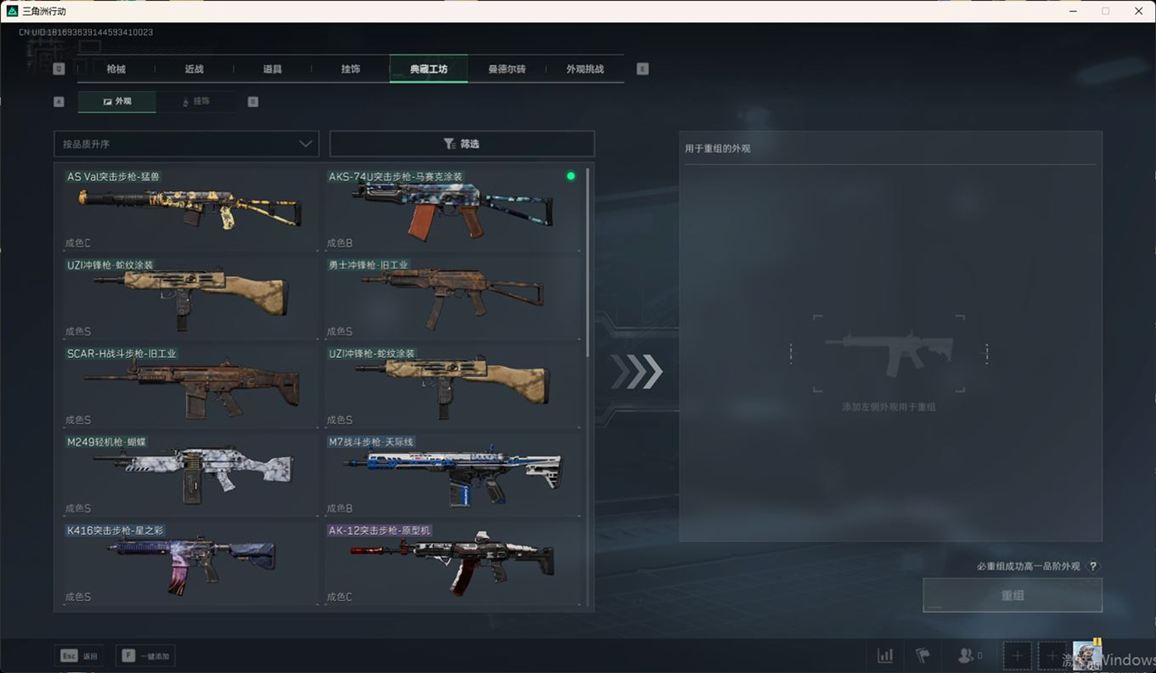Select the AS Val 猛兽 skin card

[190, 209]
